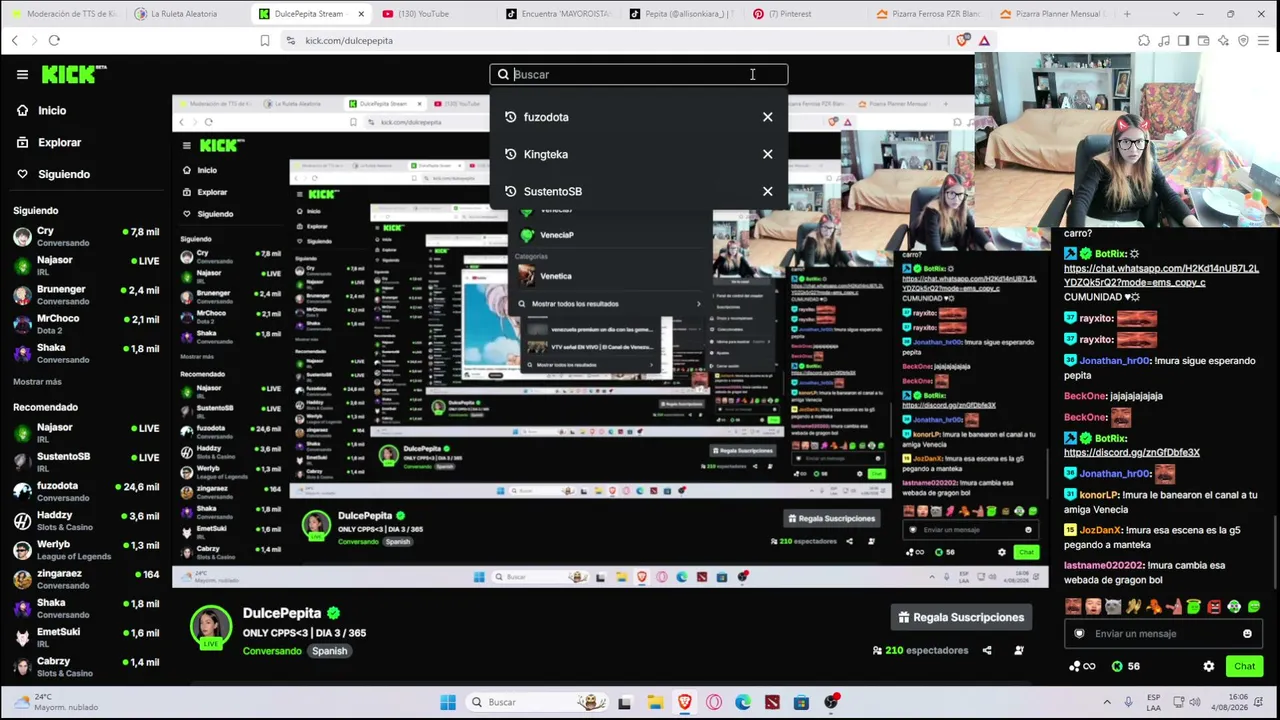Select recent search fuzodota
The height and width of the screenshot is (720, 1280).
546,117
